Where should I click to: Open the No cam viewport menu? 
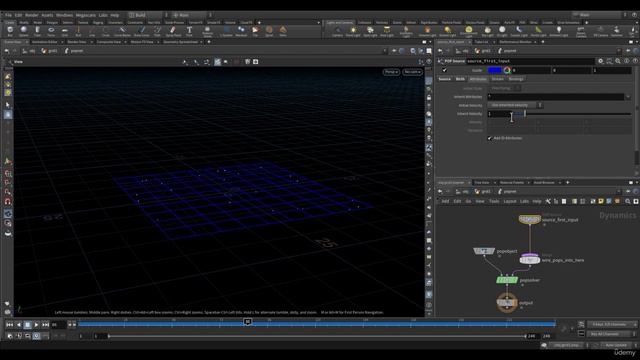(x=412, y=72)
